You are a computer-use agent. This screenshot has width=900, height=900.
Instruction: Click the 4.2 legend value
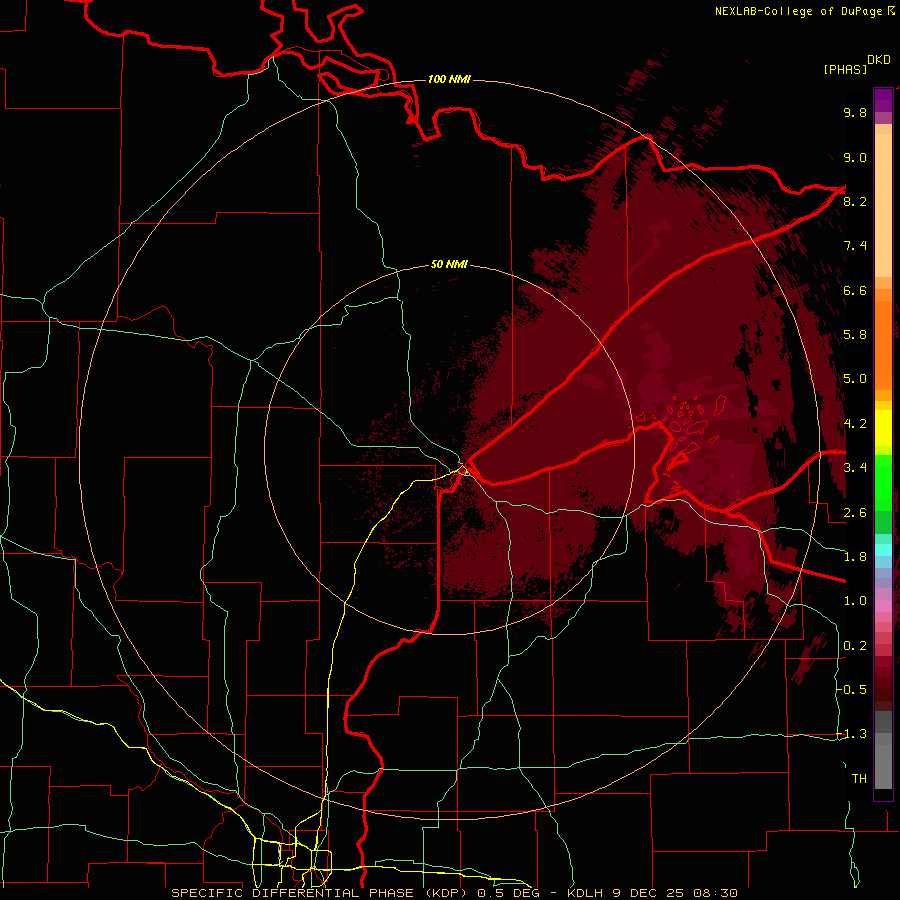(x=855, y=424)
